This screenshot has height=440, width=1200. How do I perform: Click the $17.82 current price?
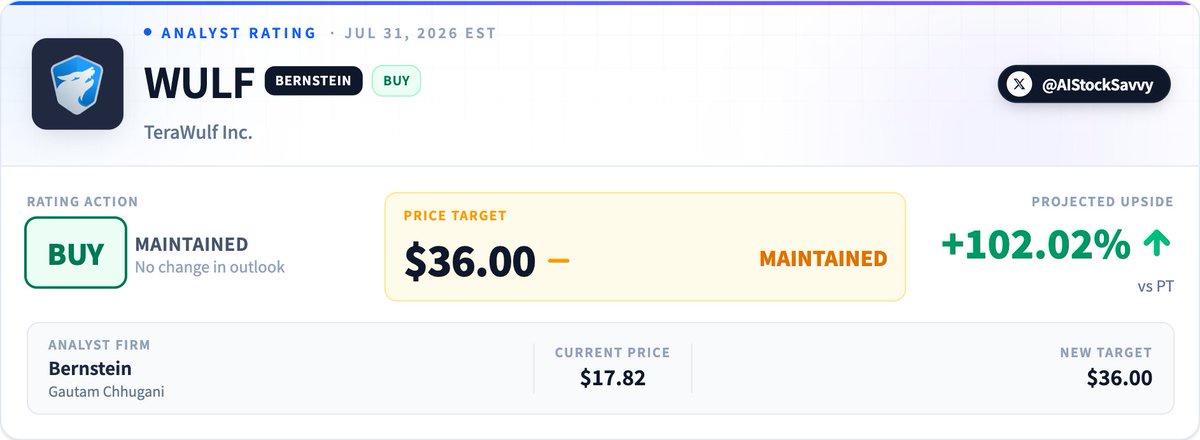[613, 378]
